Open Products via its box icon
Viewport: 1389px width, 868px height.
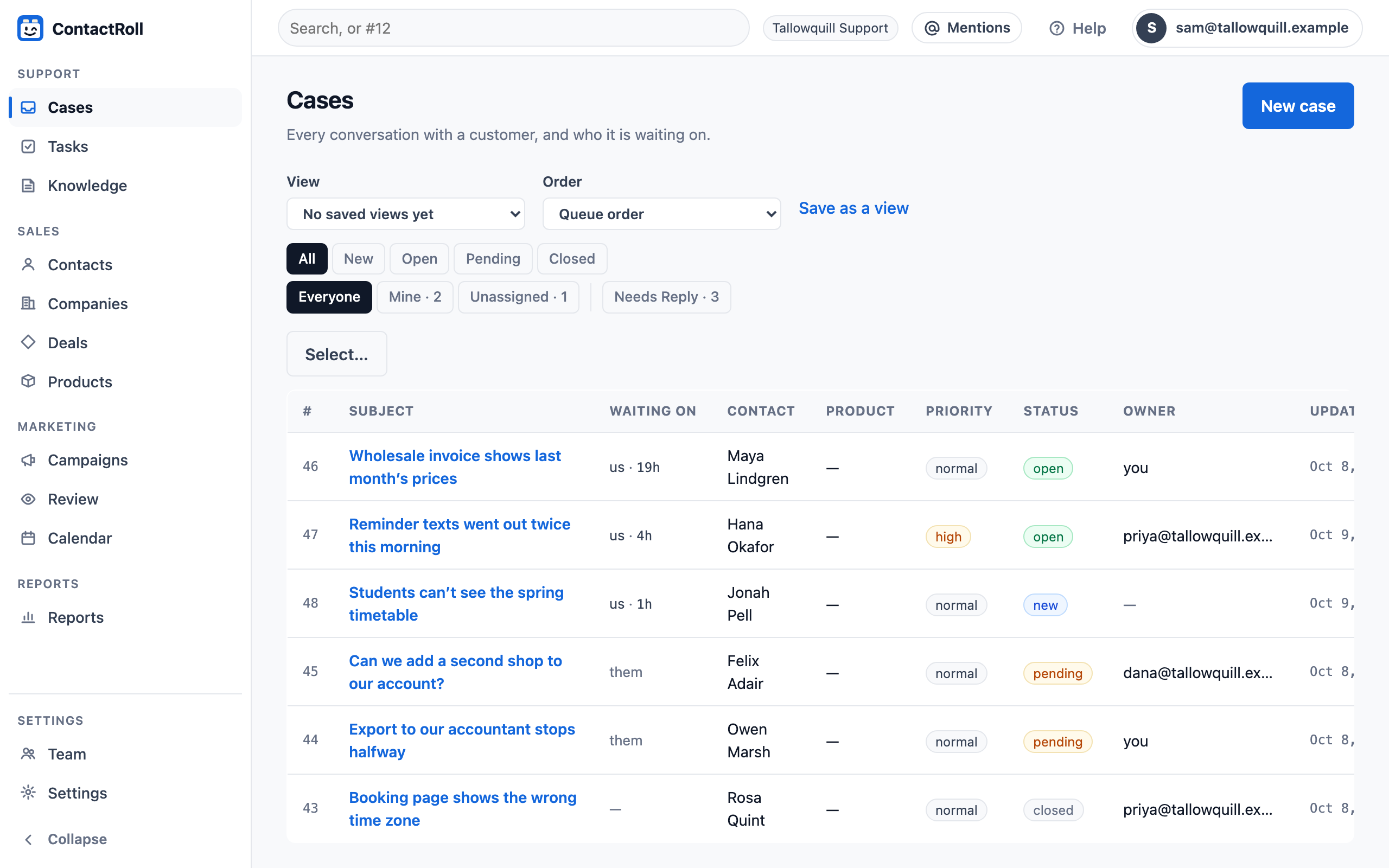(x=28, y=382)
